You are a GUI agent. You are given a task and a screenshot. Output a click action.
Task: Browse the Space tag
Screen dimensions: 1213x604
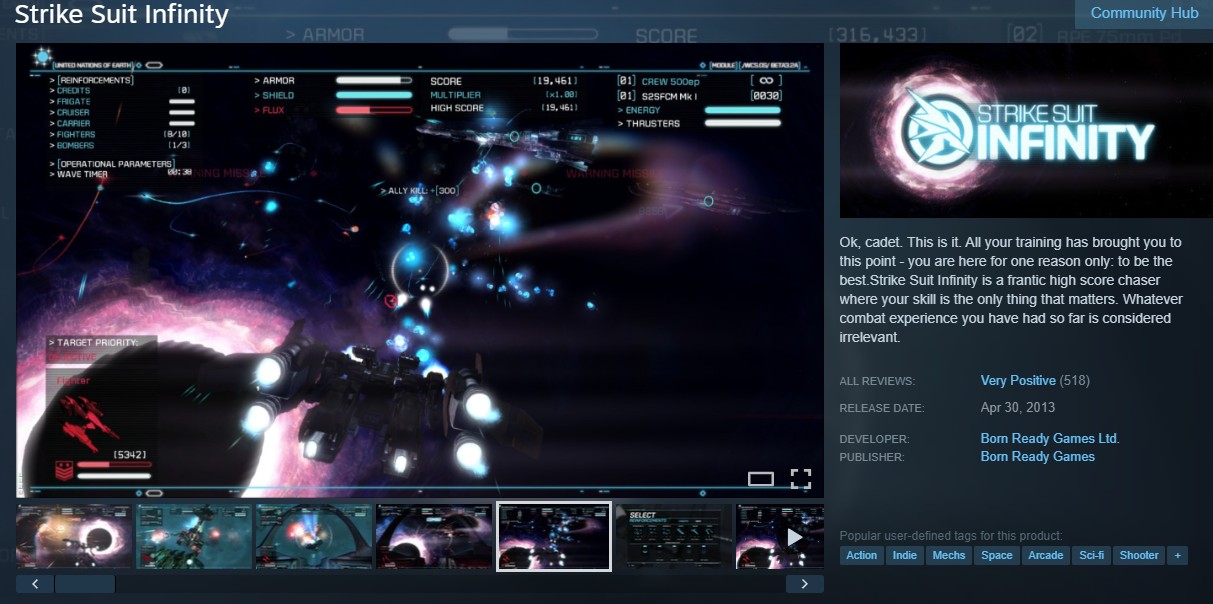click(x=997, y=555)
